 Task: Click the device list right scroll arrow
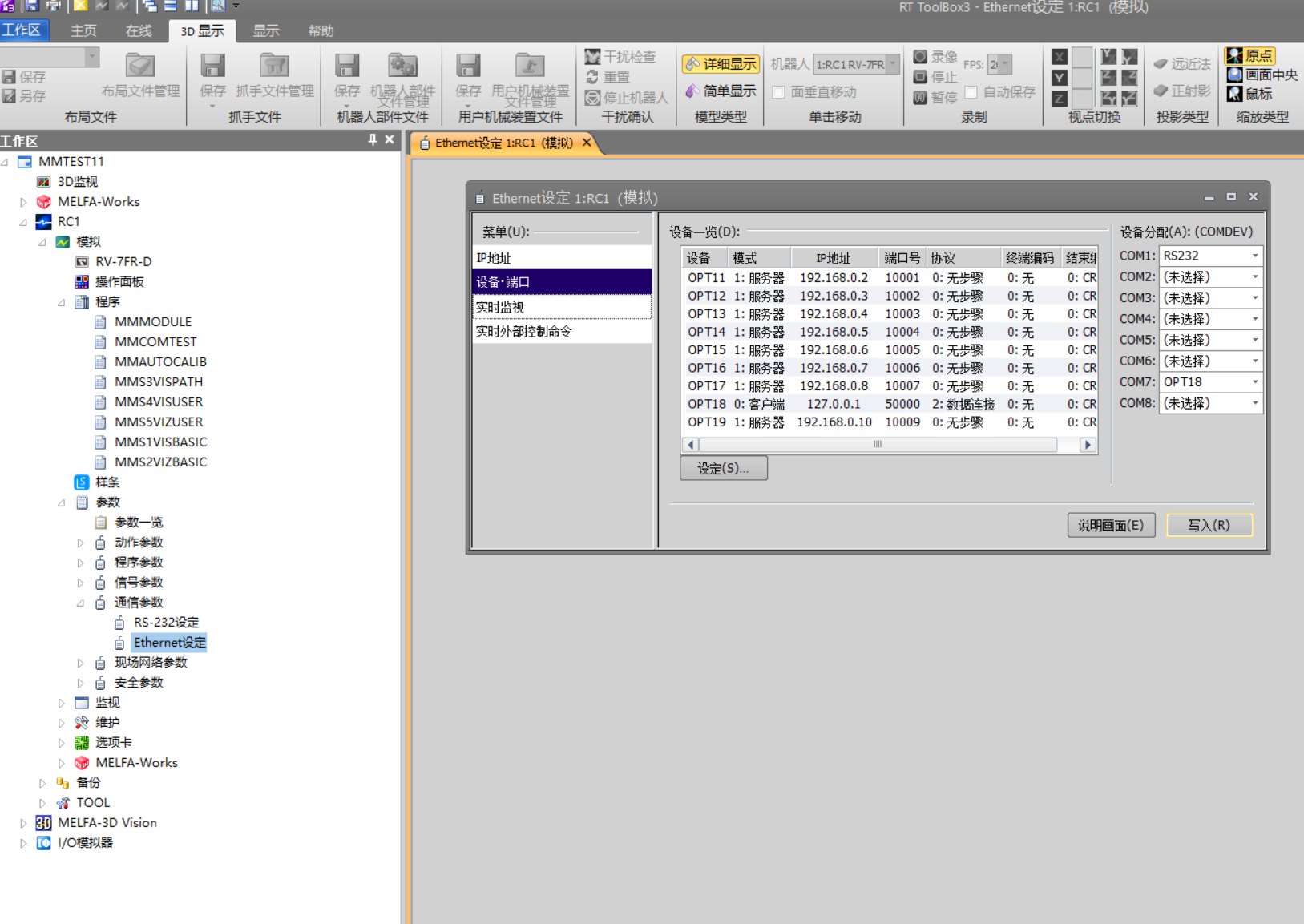[1088, 445]
